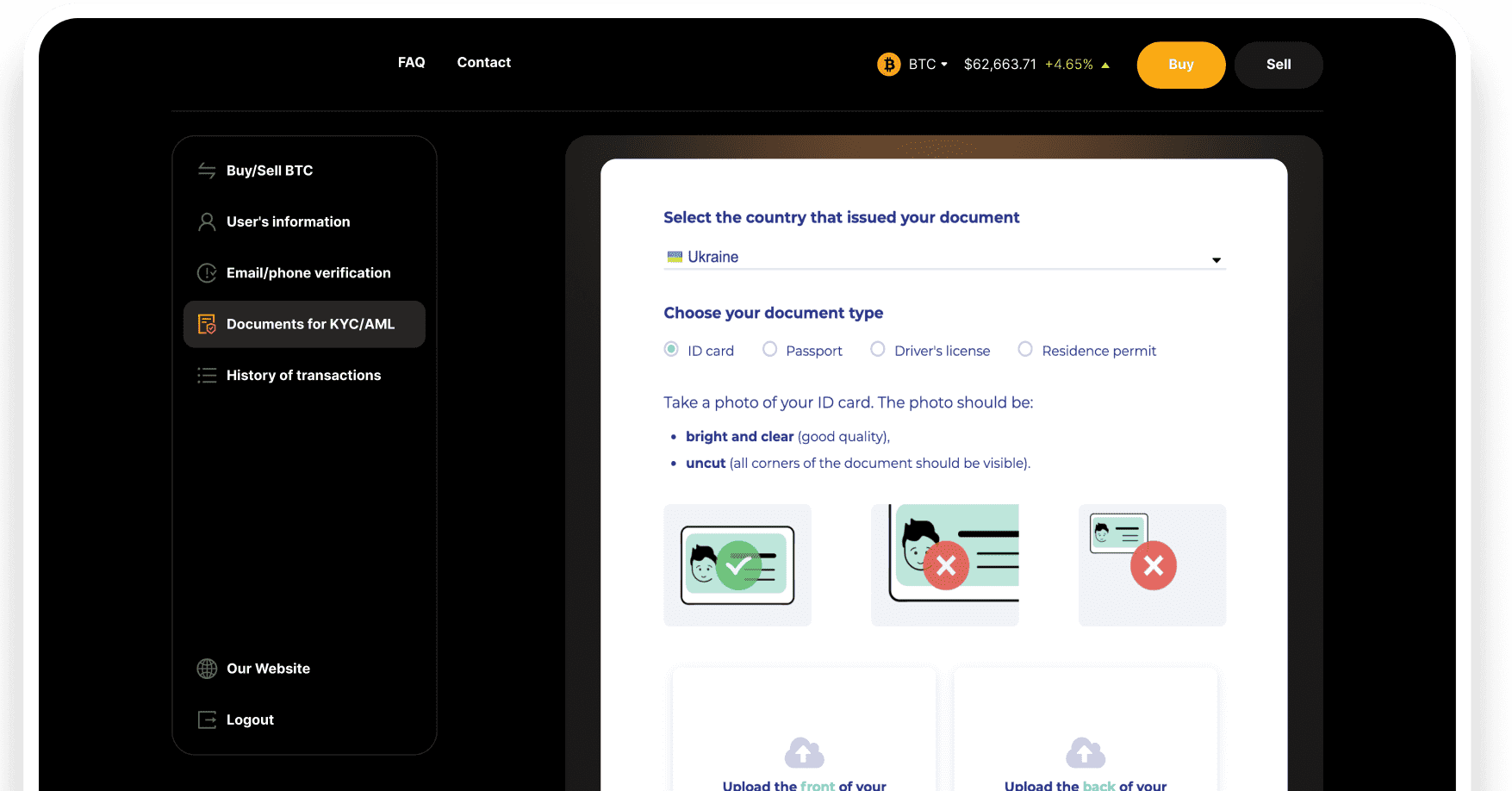Go to Buy/Sell BTC section
This screenshot has width=1512, height=791.
tap(304, 171)
